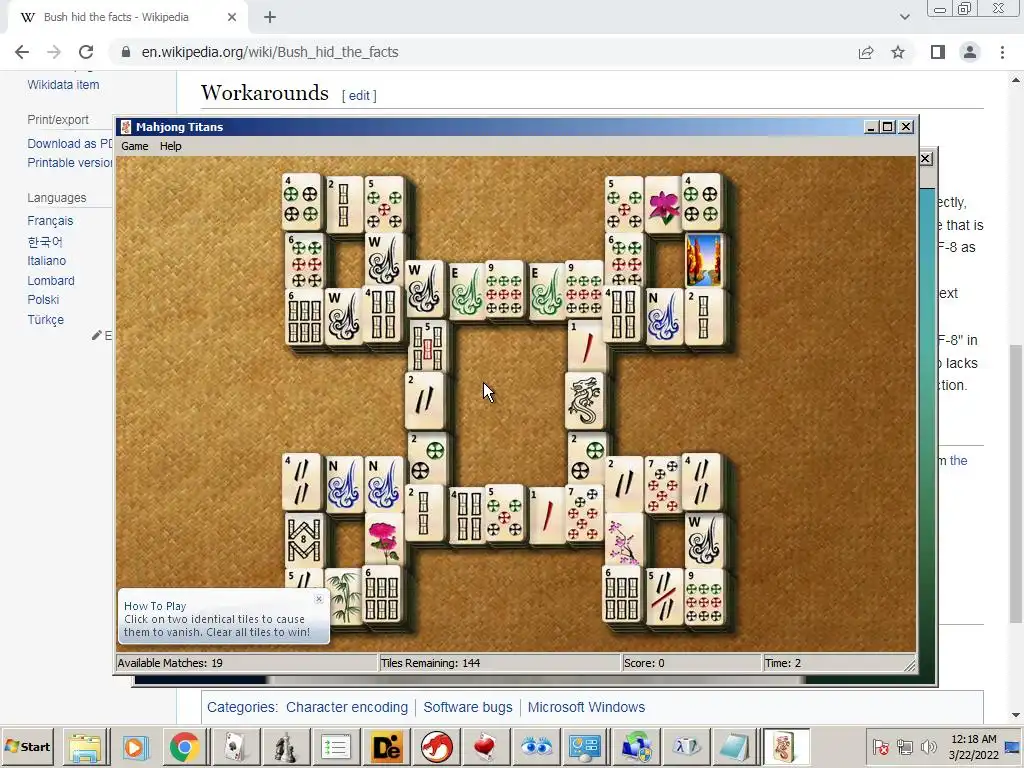
Task: Click the Score: 0 status text
Action: pyautogui.click(x=644, y=663)
